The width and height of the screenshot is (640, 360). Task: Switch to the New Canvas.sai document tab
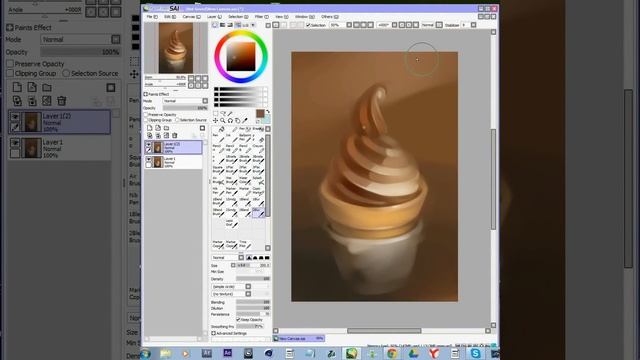299,338
